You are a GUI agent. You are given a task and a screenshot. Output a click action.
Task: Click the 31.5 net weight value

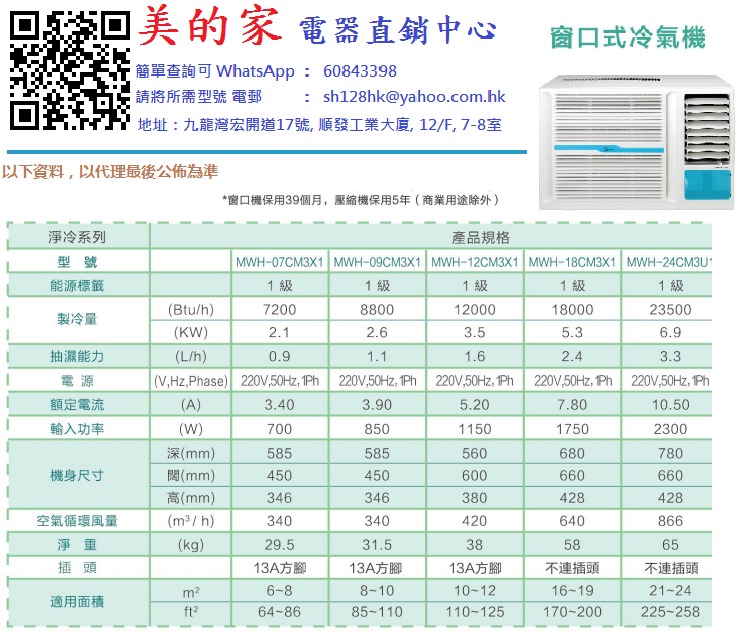click(x=377, y=545)
